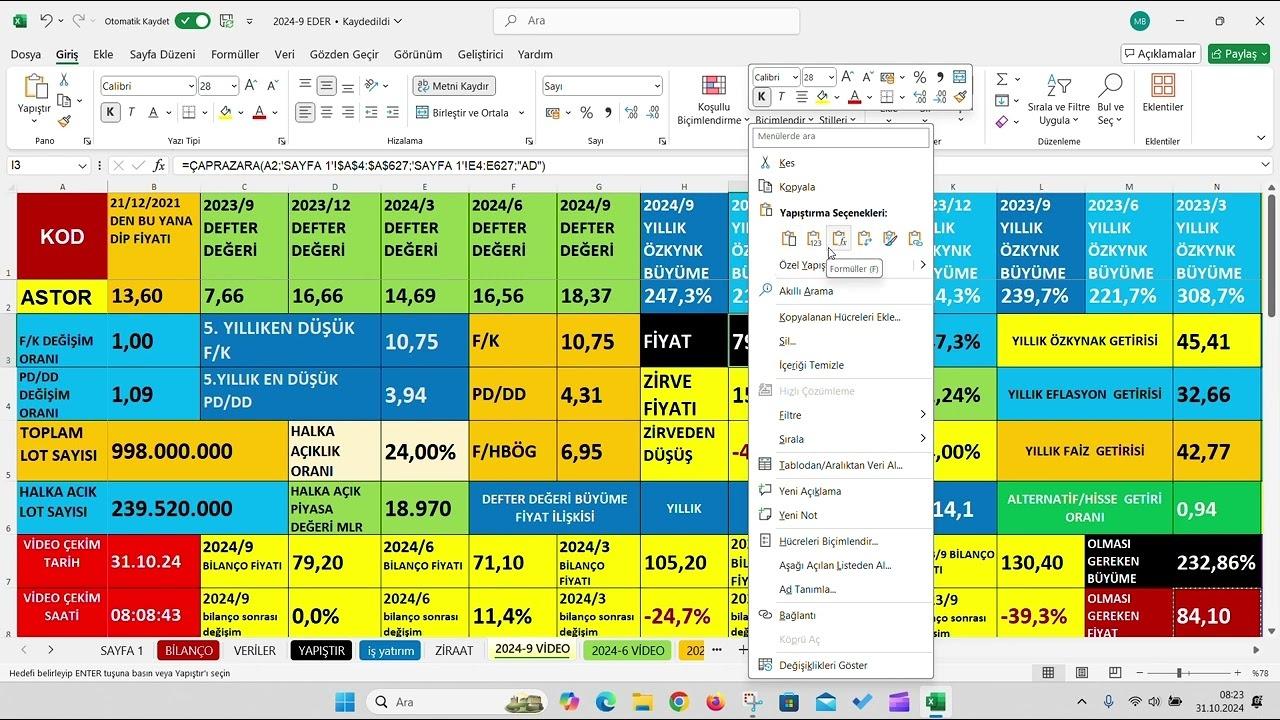Toggle Italic (T) in the ribbon Yazı Tipi group
1280x720 pixels.
[x=130, y=112]
